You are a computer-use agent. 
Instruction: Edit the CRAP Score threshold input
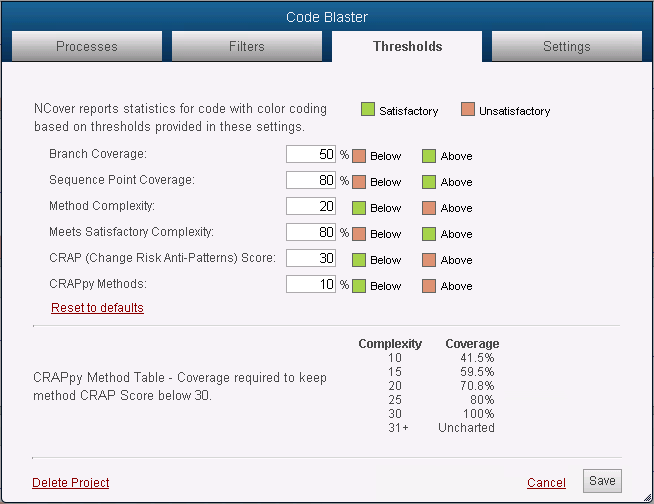tap(311, 258)
